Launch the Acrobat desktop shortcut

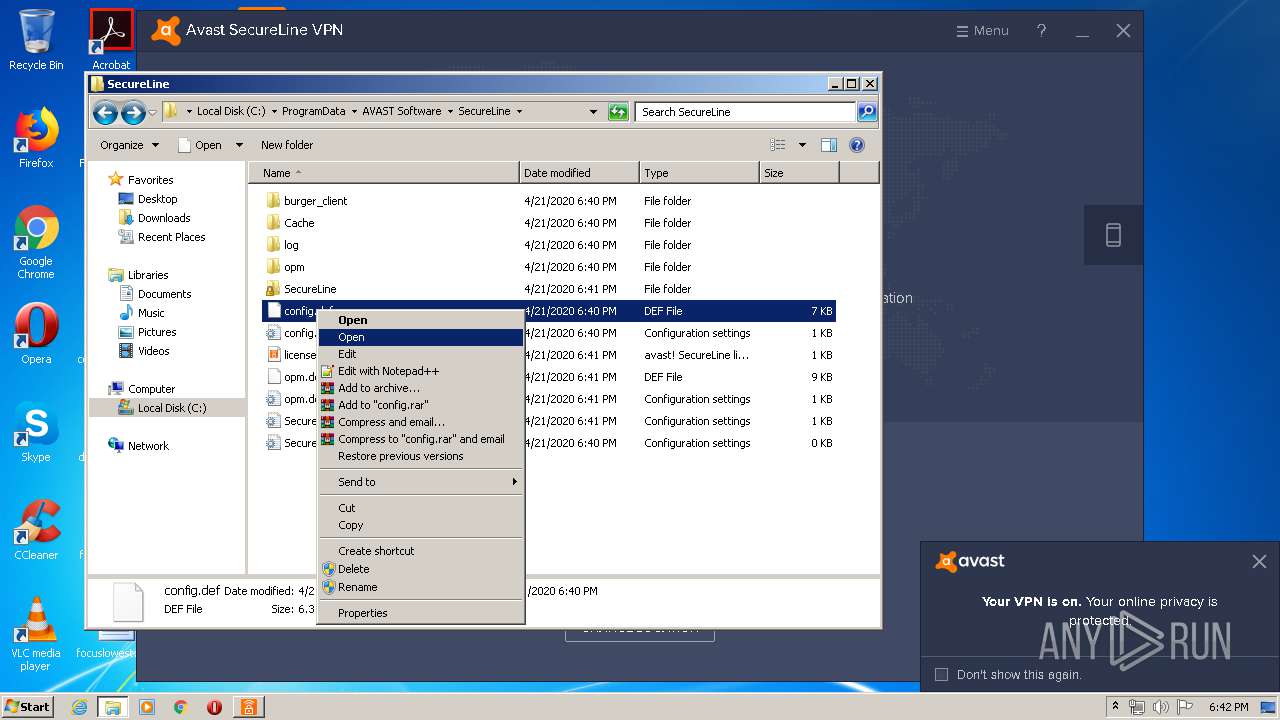(x=111, y=40)
